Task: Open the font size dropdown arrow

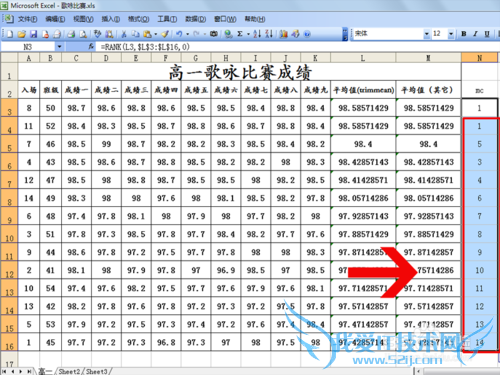Action: click(x=451, y=34)
